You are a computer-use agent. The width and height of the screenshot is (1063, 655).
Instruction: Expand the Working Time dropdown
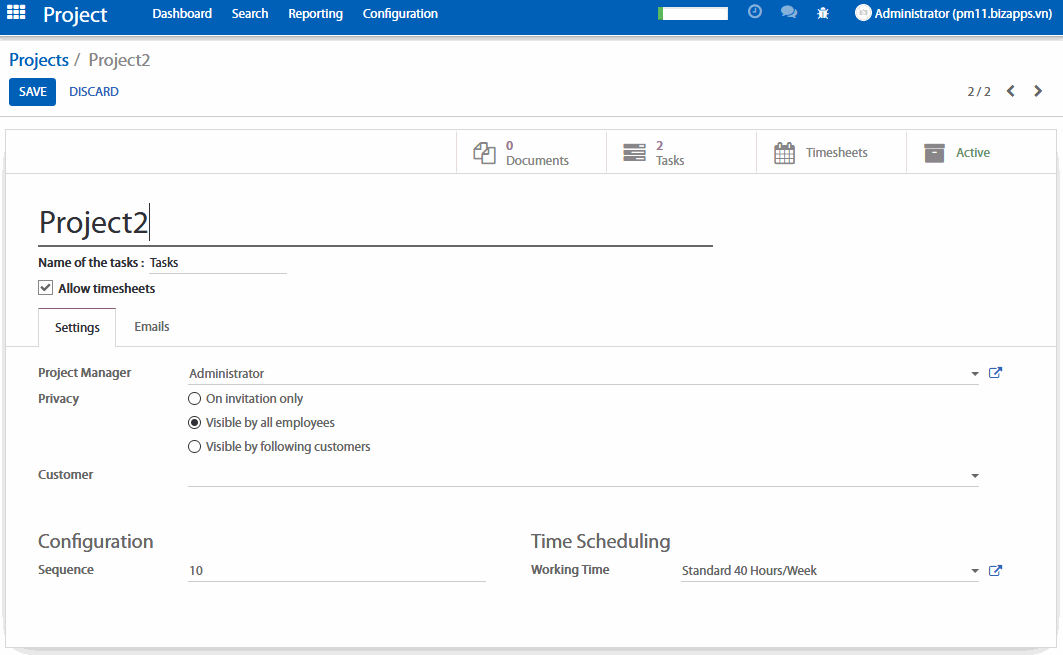pos(974,572)
